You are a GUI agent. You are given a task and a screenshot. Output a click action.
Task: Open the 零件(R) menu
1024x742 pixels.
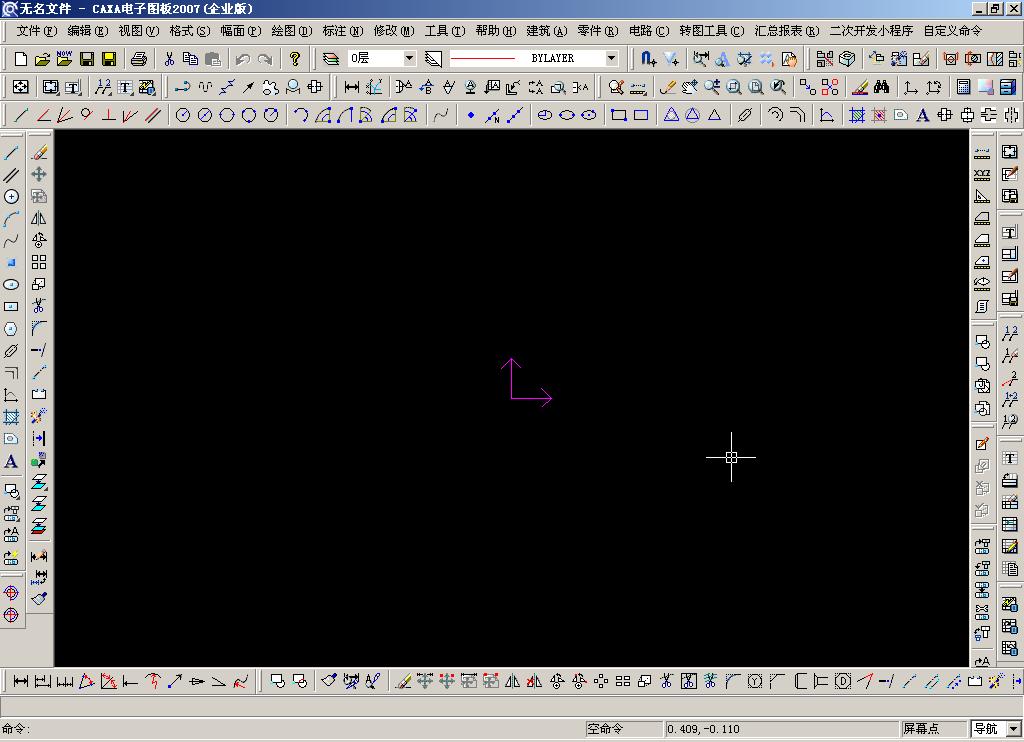tap(598, 31)
